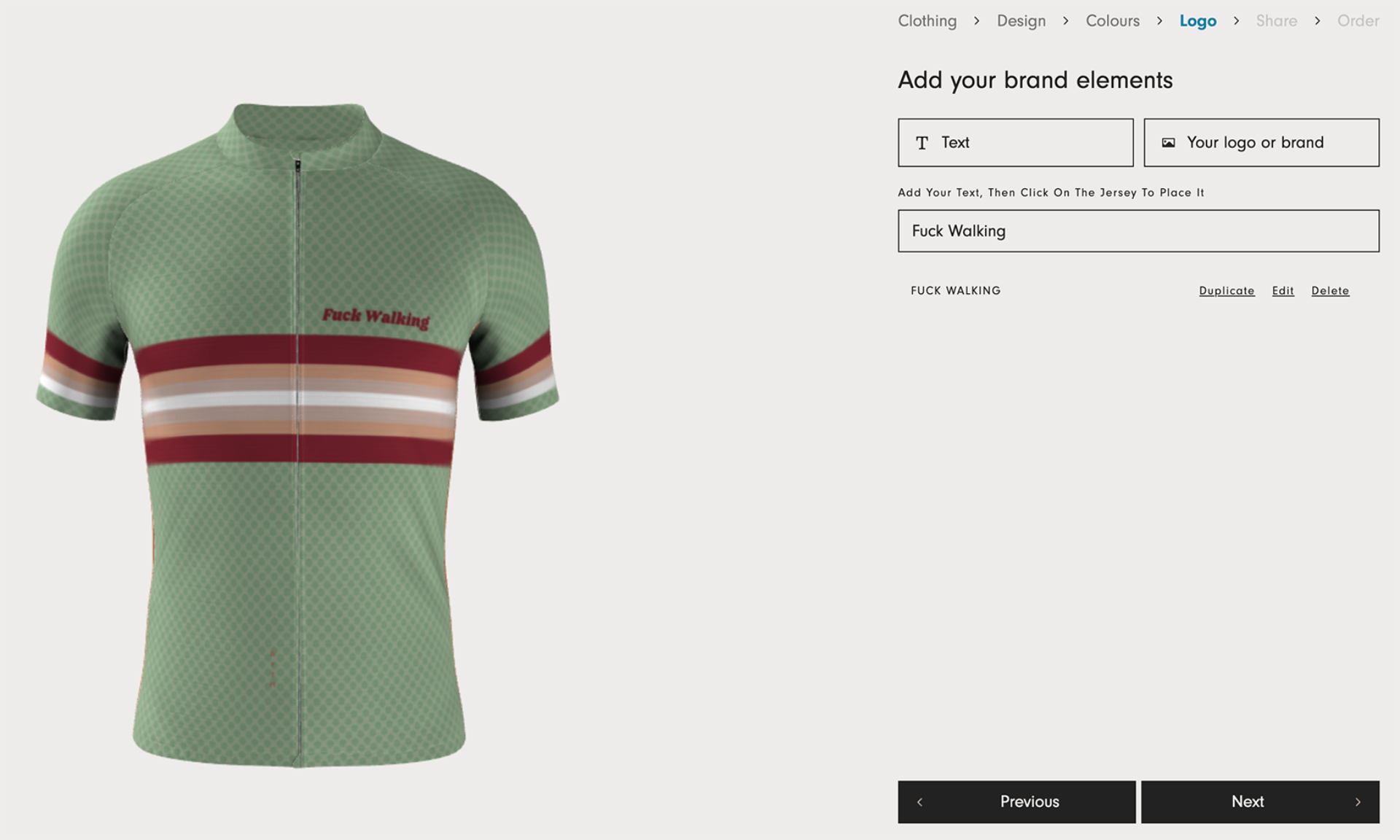Open the Order step

point(1358,21)
